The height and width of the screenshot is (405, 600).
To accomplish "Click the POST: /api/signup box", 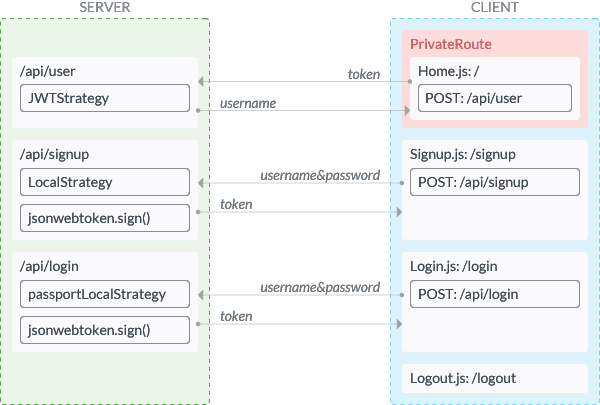I will click(x=495, y=182).
